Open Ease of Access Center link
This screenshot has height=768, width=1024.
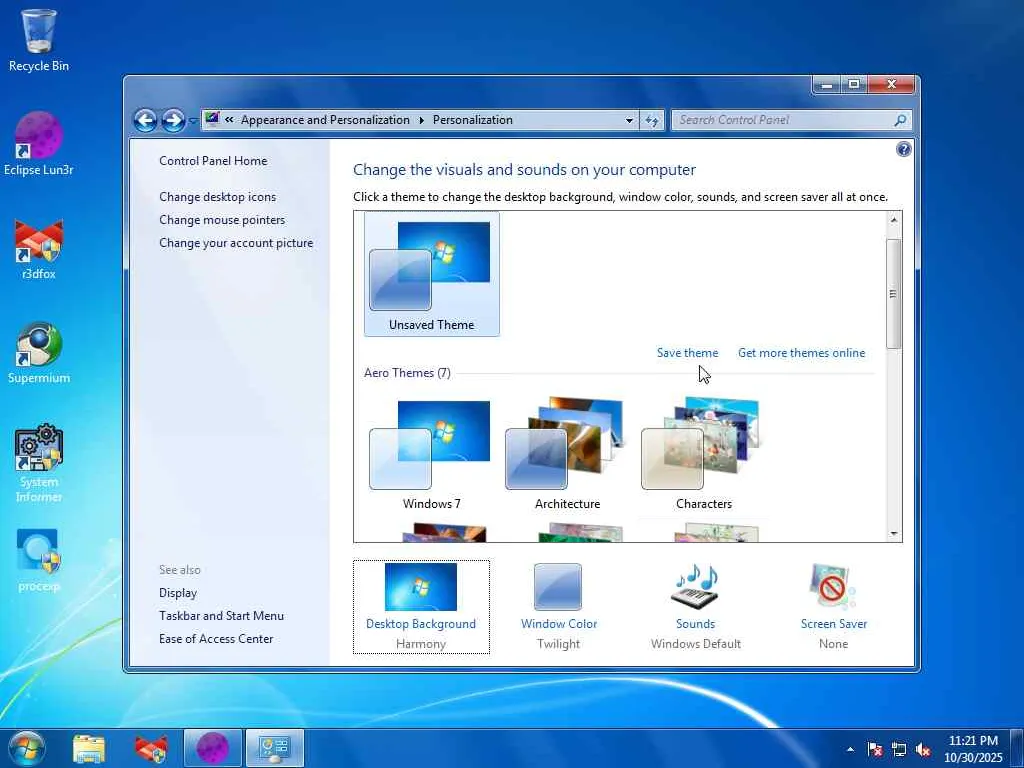216,639
